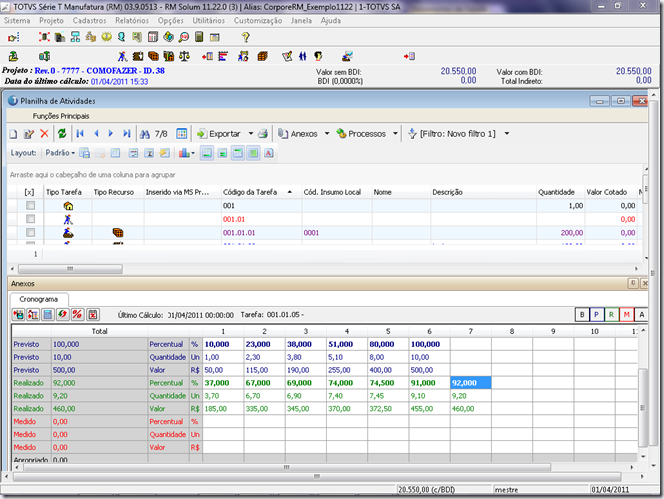Select the highlighted 92,000 cell in period 7
The width and height of the screenshot is (664, 499).
point(471,383)
